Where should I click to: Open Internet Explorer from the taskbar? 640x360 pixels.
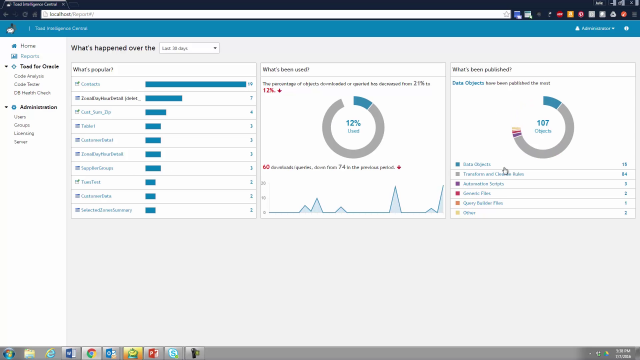(50, 353)
